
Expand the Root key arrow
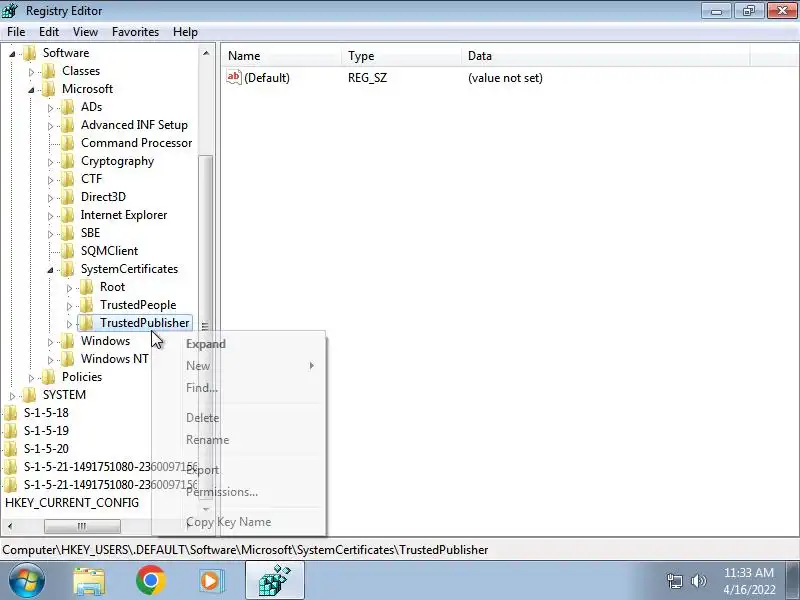click(69, 288)
